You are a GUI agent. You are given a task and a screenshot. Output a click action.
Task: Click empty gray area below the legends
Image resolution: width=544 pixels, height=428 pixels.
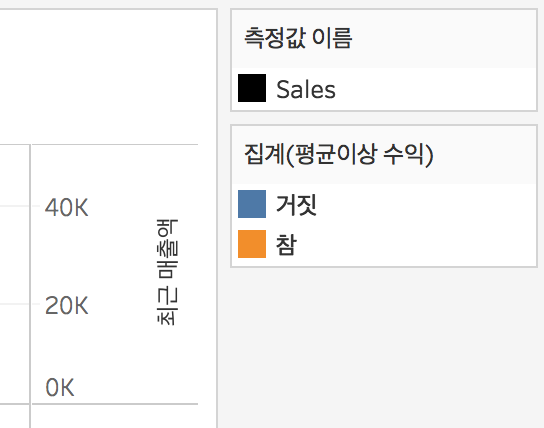click(383, 347)
